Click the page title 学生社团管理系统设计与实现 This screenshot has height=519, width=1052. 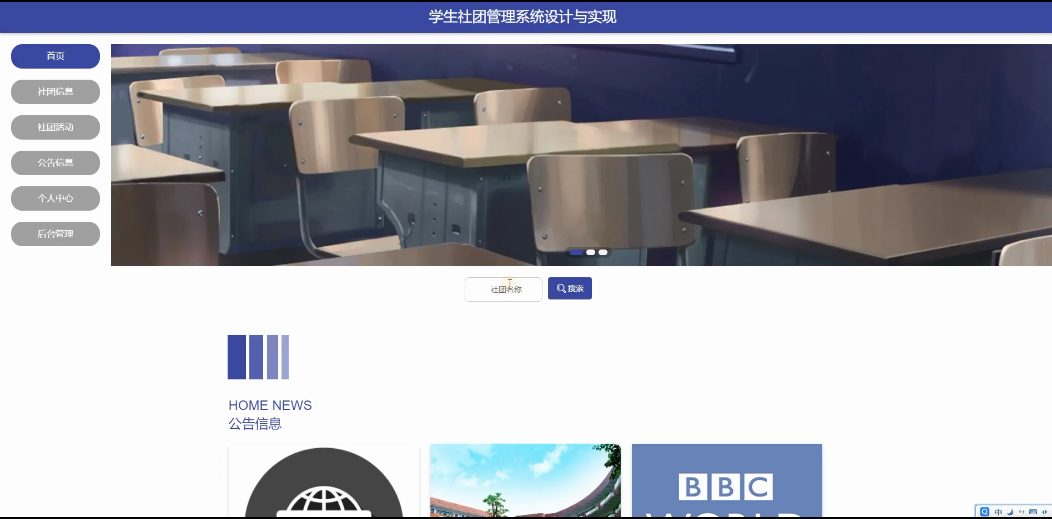[x=523, y=17]
